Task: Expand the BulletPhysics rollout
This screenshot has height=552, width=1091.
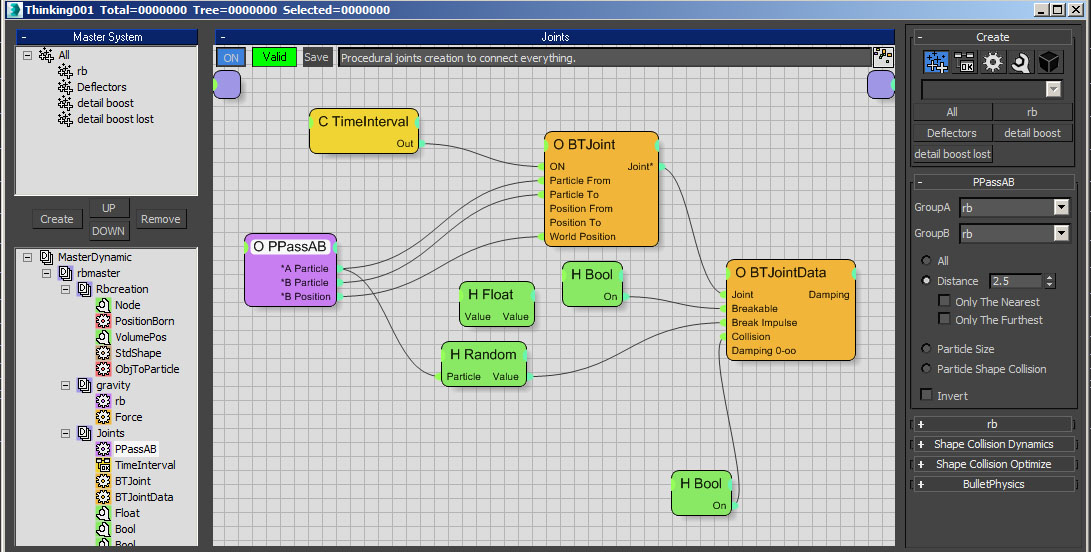Action: (992, 484)
